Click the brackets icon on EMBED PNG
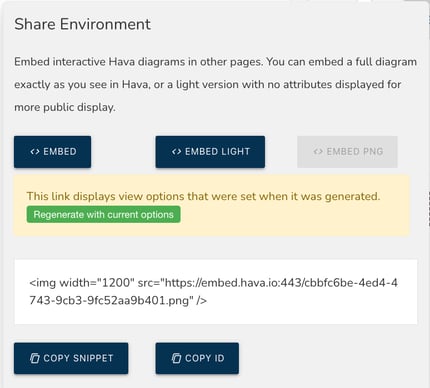 318,152
